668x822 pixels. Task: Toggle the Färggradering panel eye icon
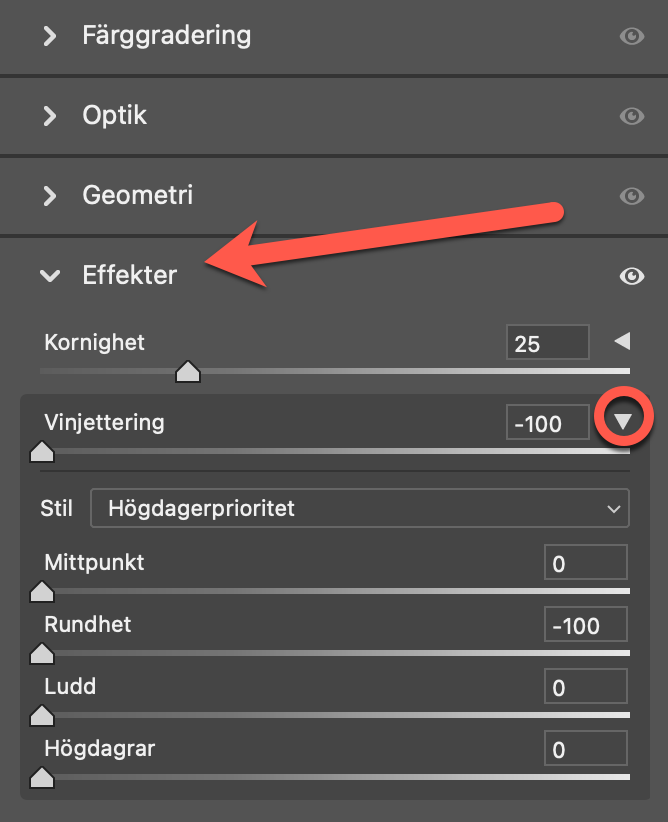(x=631, y=37)
